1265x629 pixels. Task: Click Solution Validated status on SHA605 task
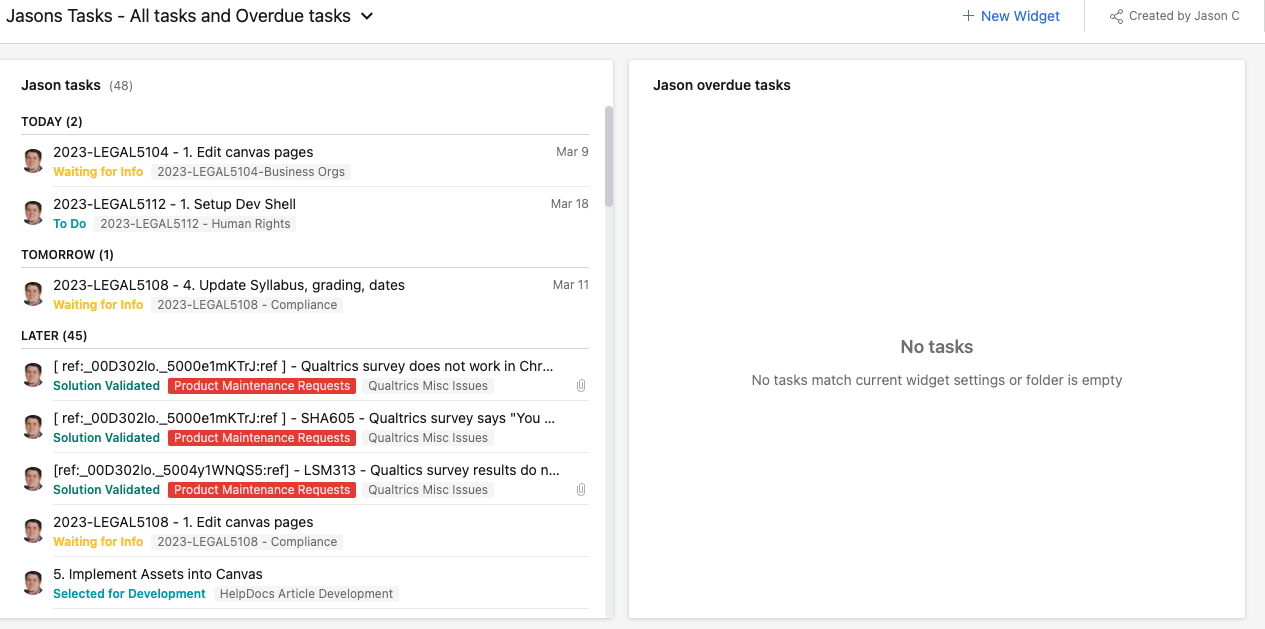coord(106,438)
